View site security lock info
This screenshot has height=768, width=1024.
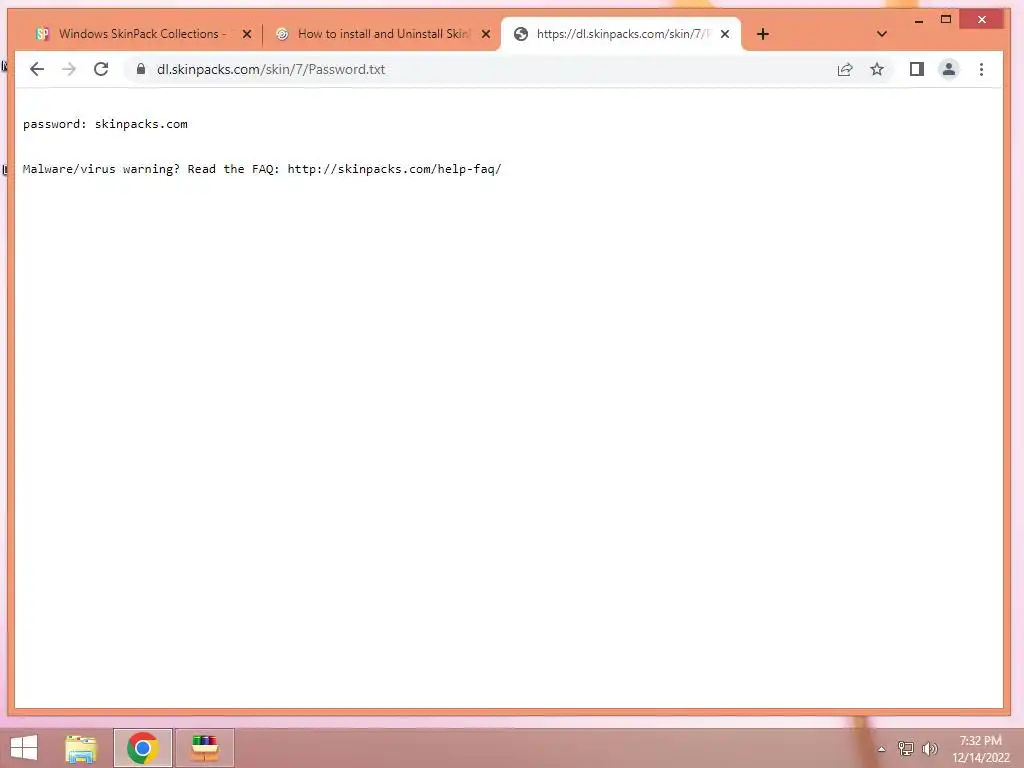tap(140, 69)
